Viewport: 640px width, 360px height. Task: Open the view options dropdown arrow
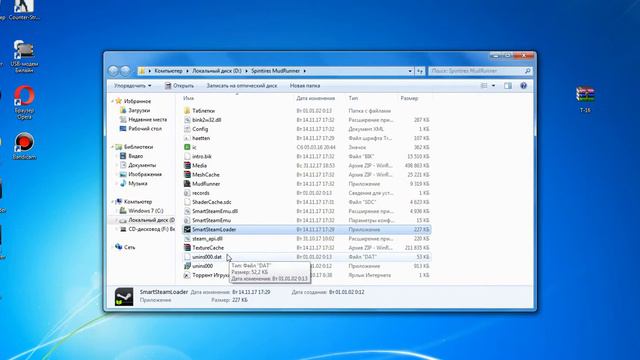[x=493, y=86]
